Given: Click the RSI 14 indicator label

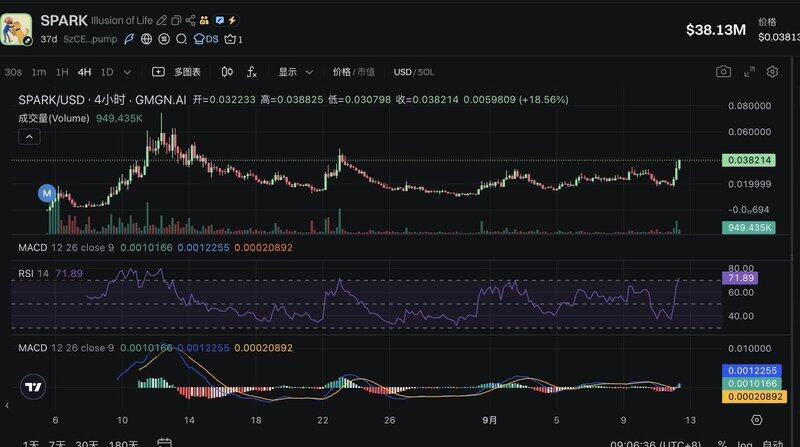Looking at the screenshot, I should pyautogui.click(x=34, y=274).
